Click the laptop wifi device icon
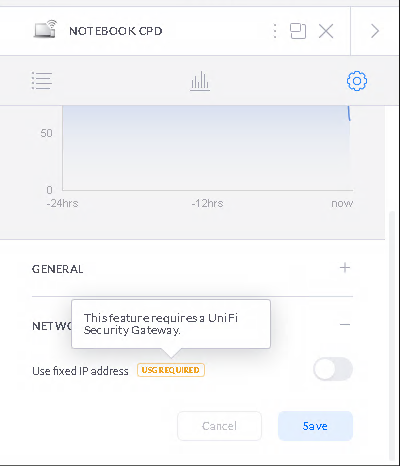Screen dimensions: 400x466 tap(46, 29)
